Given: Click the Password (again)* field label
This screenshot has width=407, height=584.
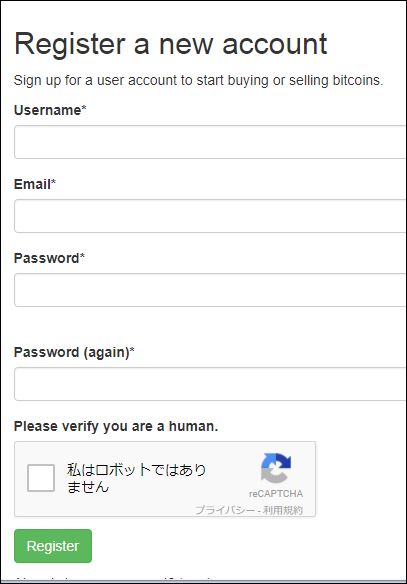Looking at the screenshot, I should [x=74, y=352].
